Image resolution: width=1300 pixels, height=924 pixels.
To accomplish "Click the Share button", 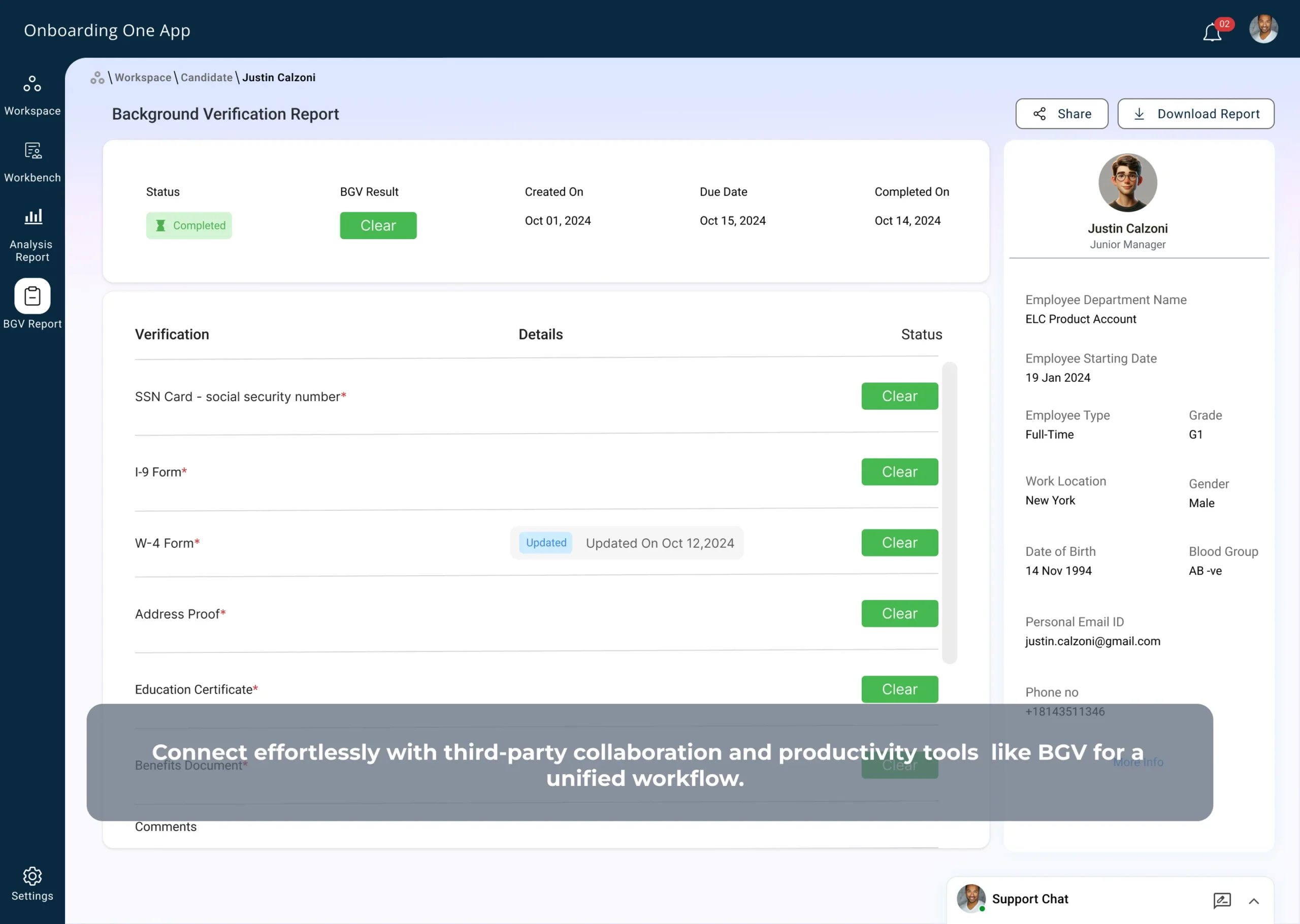I will tap(1062, 114).
